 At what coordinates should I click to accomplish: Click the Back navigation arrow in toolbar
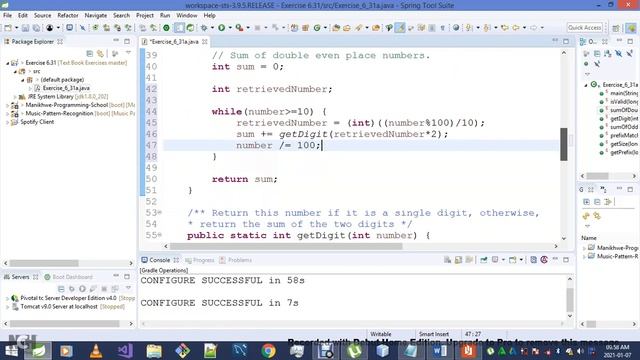tap(516, 28)
